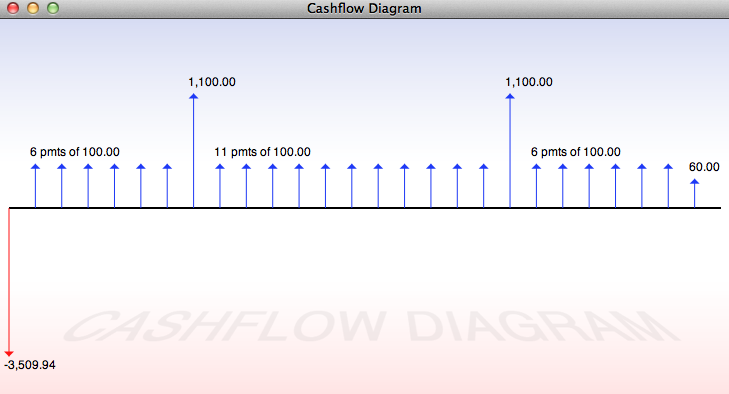Minimize the window with the yellow button
The height and width of the screenshot is (394, 729).
(33, 8)
